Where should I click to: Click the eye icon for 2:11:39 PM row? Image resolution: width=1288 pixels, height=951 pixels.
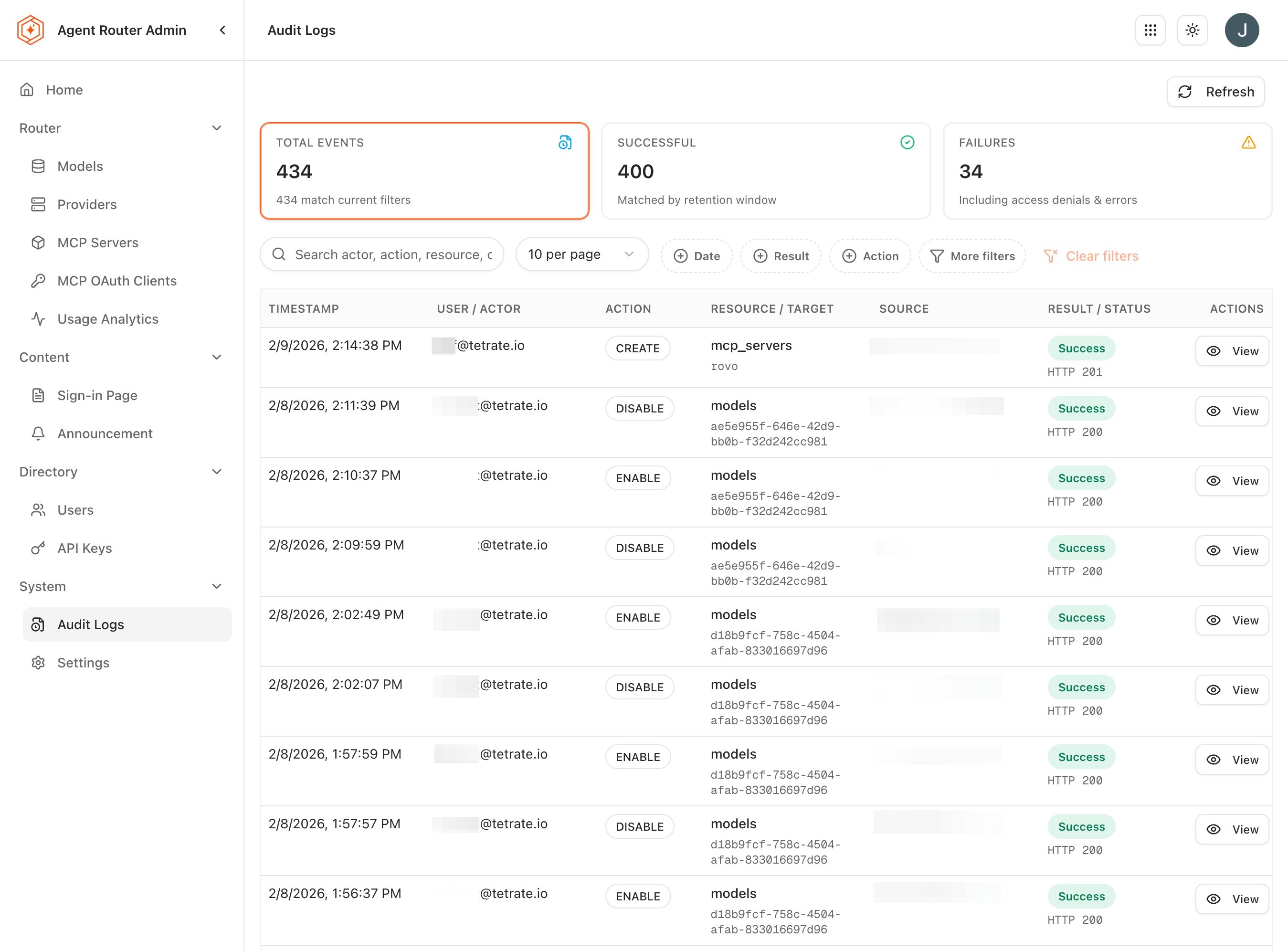pos(1213,411)
